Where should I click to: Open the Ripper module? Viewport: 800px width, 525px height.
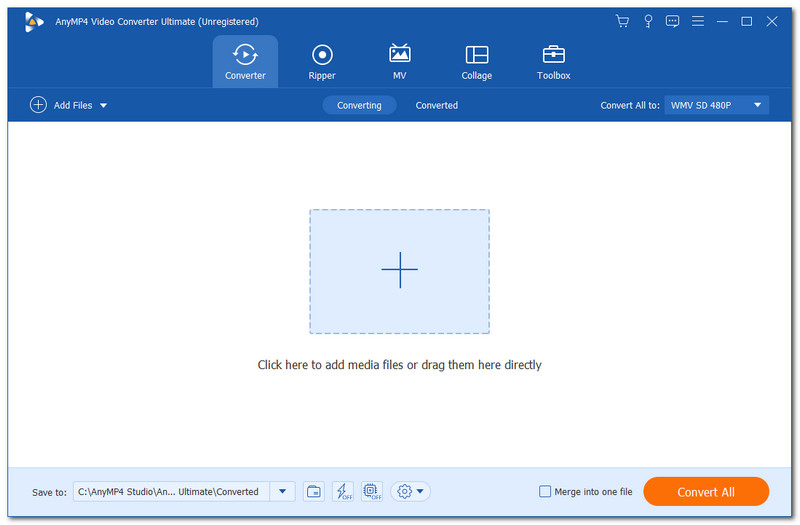point(322,62)
